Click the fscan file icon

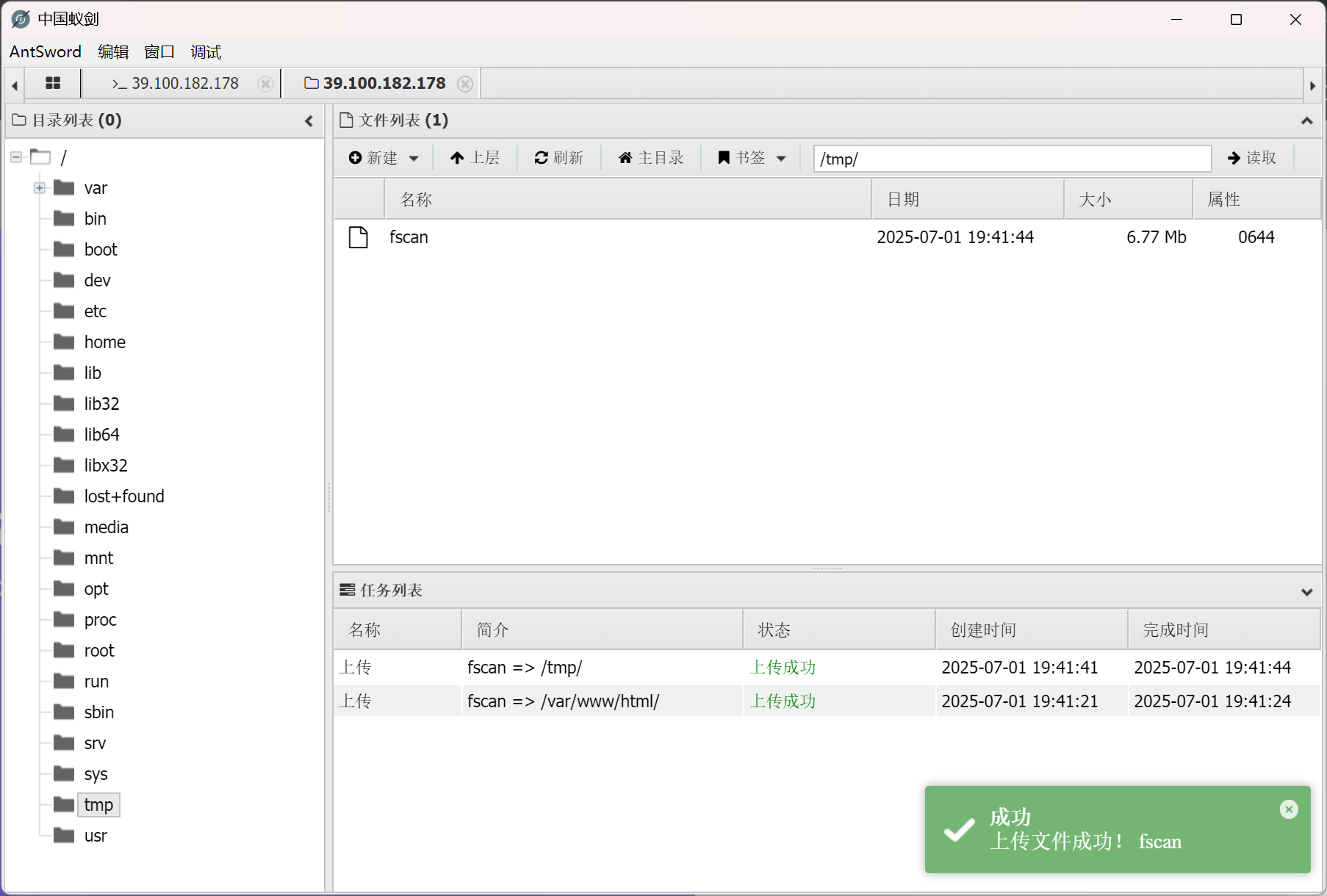point(358,237)
